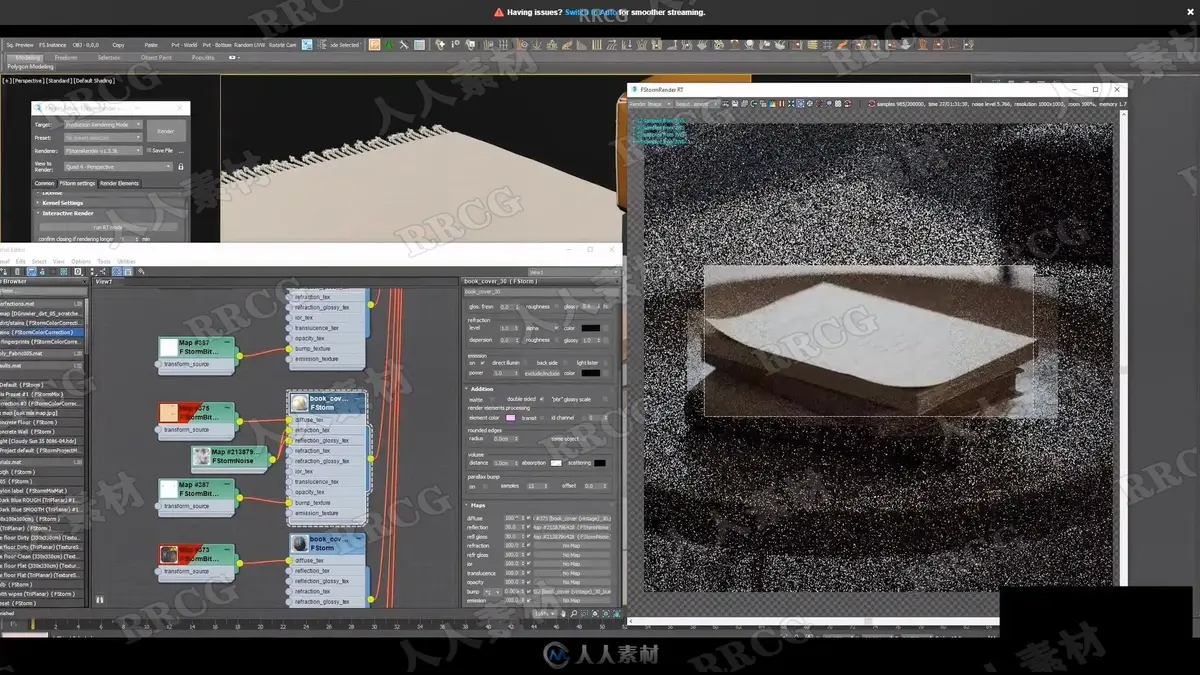The height and width of the screenshot is (675, 1200).
Task: Switch to the Render Elements tab
Action: pos(119,183)
